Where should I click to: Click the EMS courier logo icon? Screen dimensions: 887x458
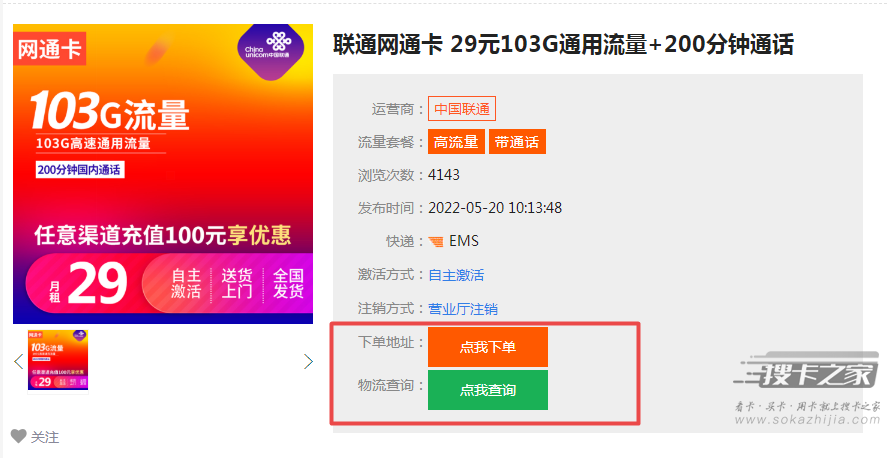(x=436, y=241)
